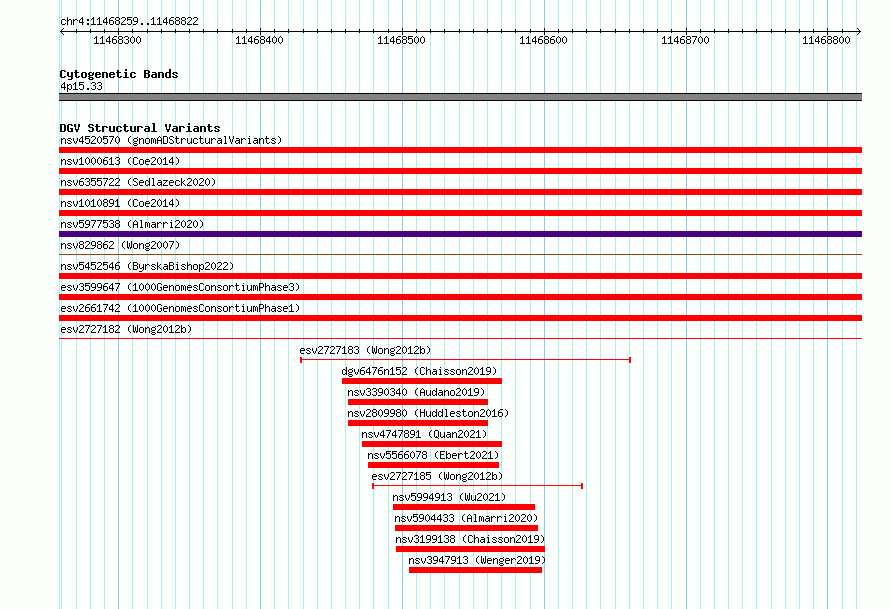Select the nsv2809980 red variant bar
890x609 pixels.
click(418, 423)
